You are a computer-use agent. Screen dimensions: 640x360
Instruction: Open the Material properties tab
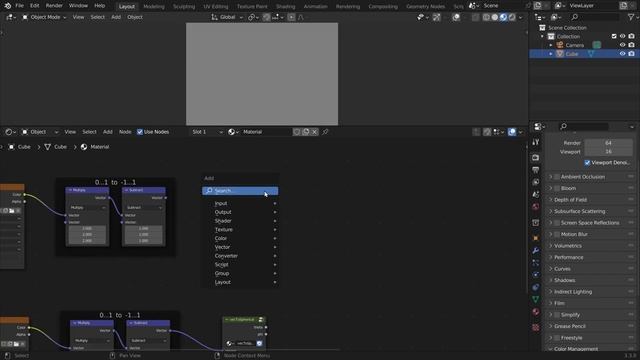(x=536, y=312)
